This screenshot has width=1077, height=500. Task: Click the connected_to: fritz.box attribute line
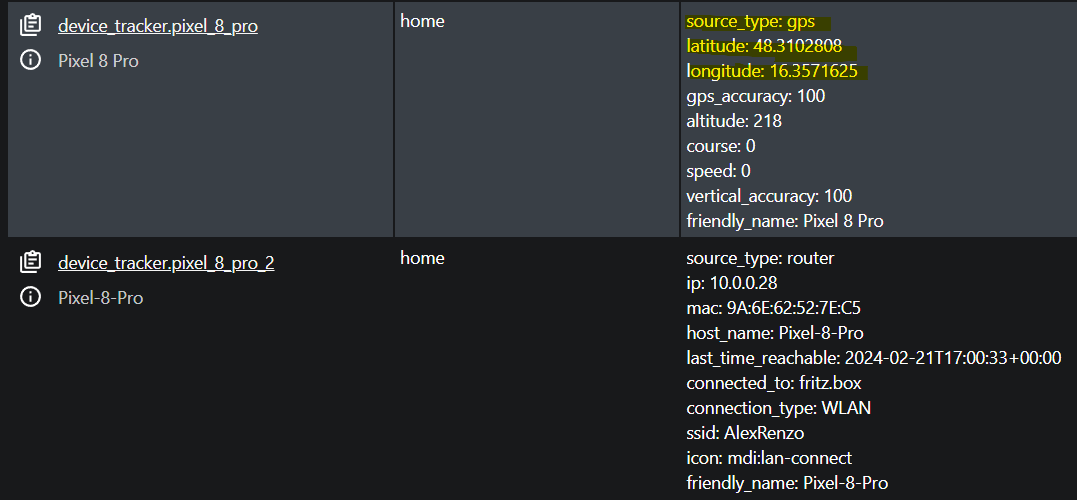[x=774, y=383]
